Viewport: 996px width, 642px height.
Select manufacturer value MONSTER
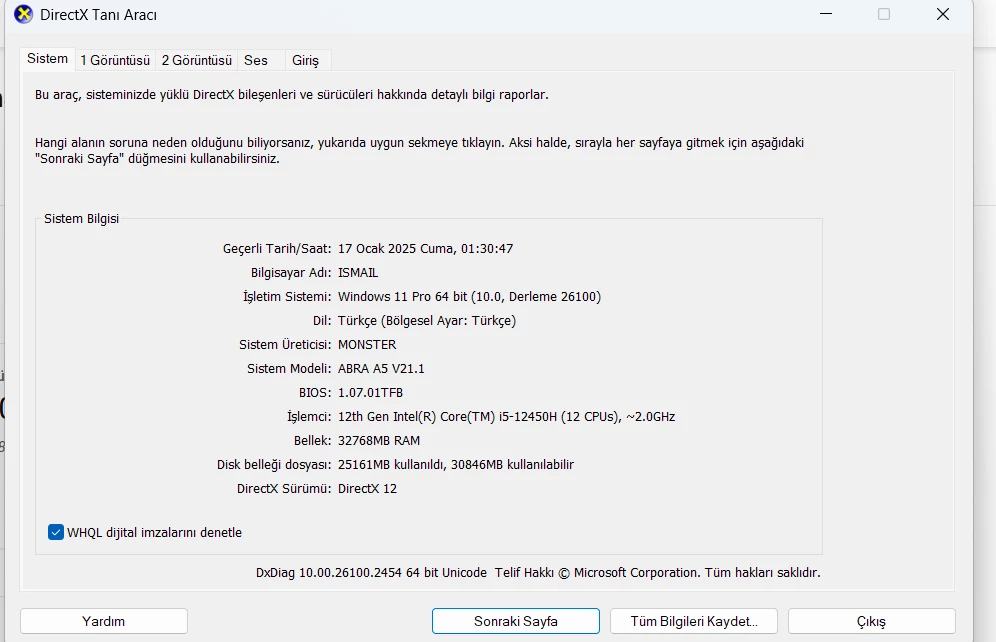click(x=367, y=345)
